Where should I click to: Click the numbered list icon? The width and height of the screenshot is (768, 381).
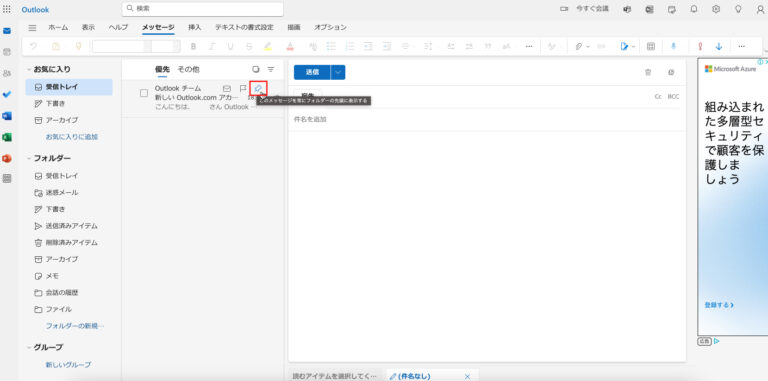pos(350,46)
